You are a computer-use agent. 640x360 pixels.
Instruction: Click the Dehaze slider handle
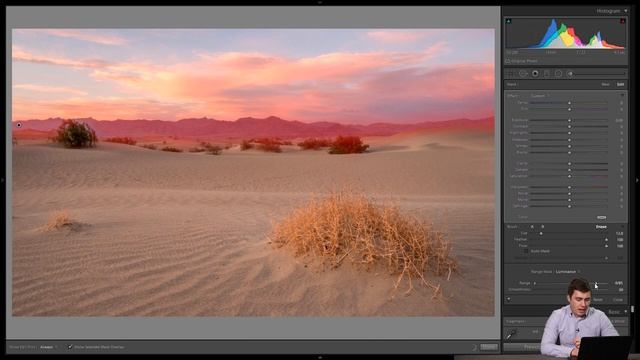(569, 170)
